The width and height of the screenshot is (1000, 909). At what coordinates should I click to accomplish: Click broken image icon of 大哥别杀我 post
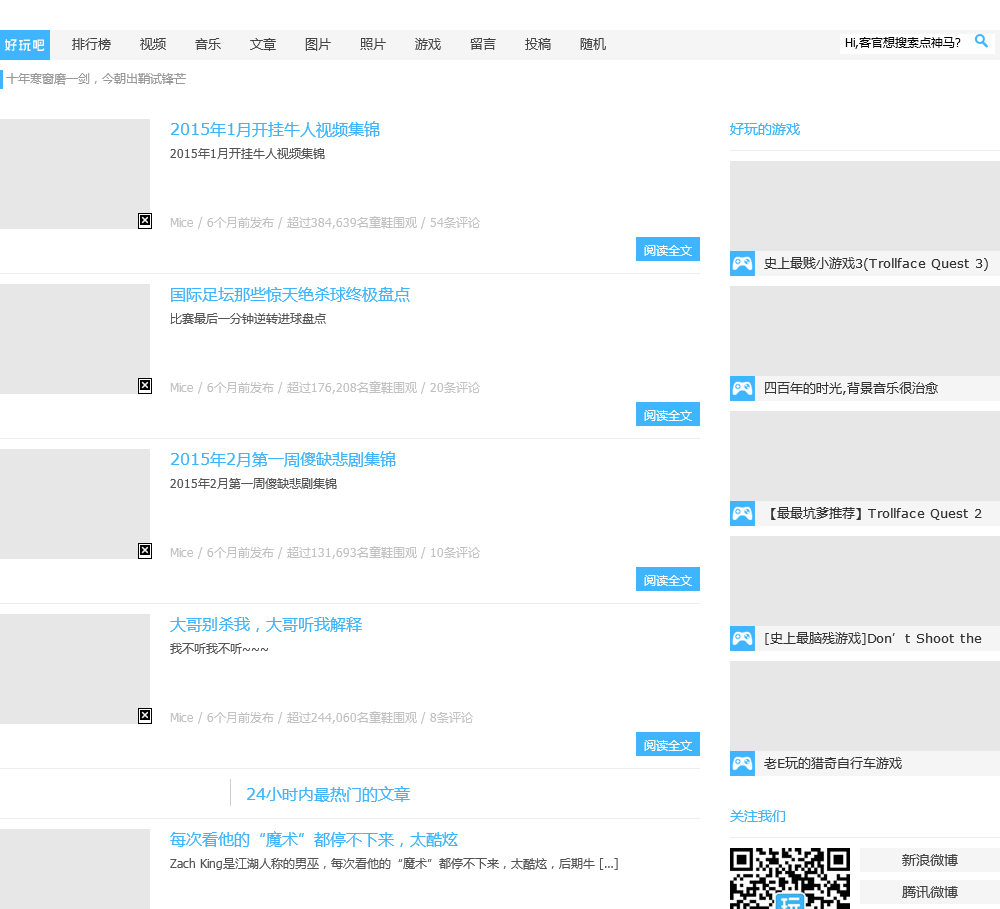pos(145,716)
